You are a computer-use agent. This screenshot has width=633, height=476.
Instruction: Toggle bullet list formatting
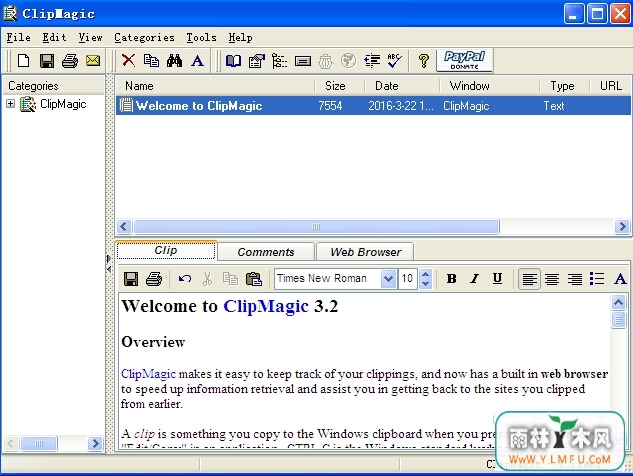coord(597,279)
